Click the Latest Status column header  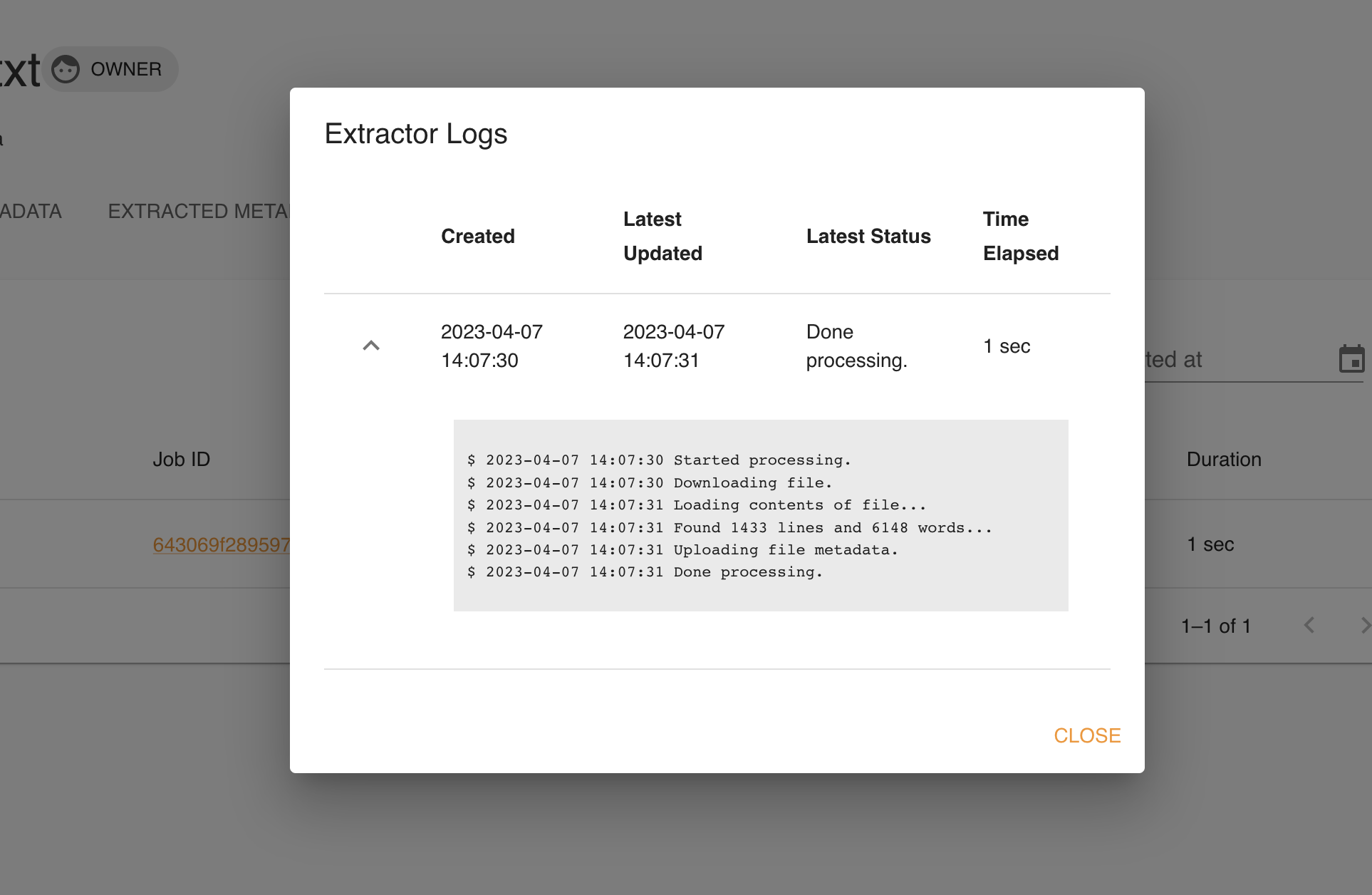(x=868, y=237)
